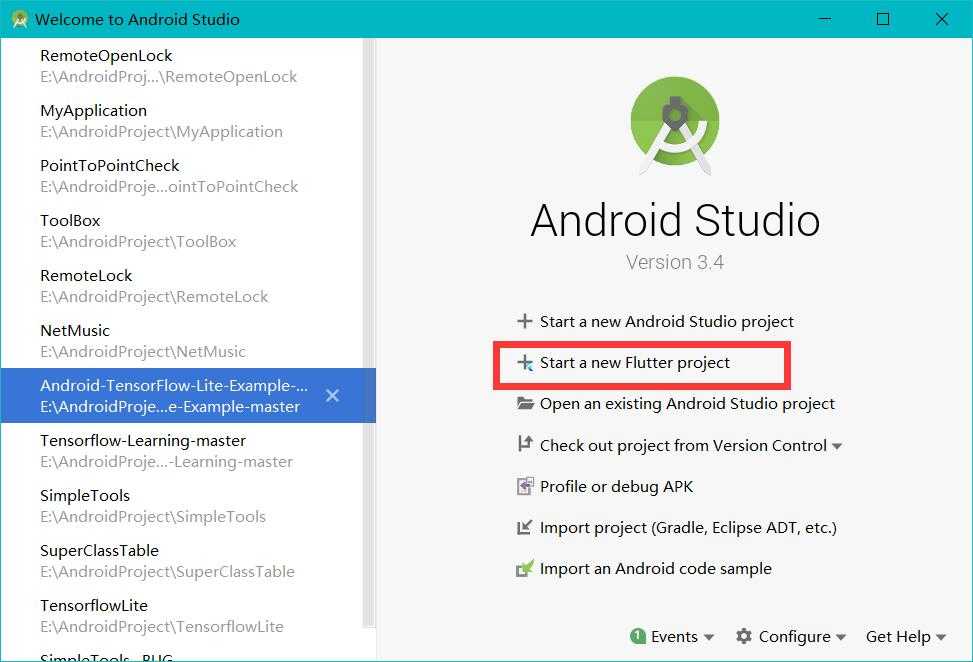Open recent project Tensorflow-Learning-master
This screenshot has height=662, width=973.
(x=183, y=451)
